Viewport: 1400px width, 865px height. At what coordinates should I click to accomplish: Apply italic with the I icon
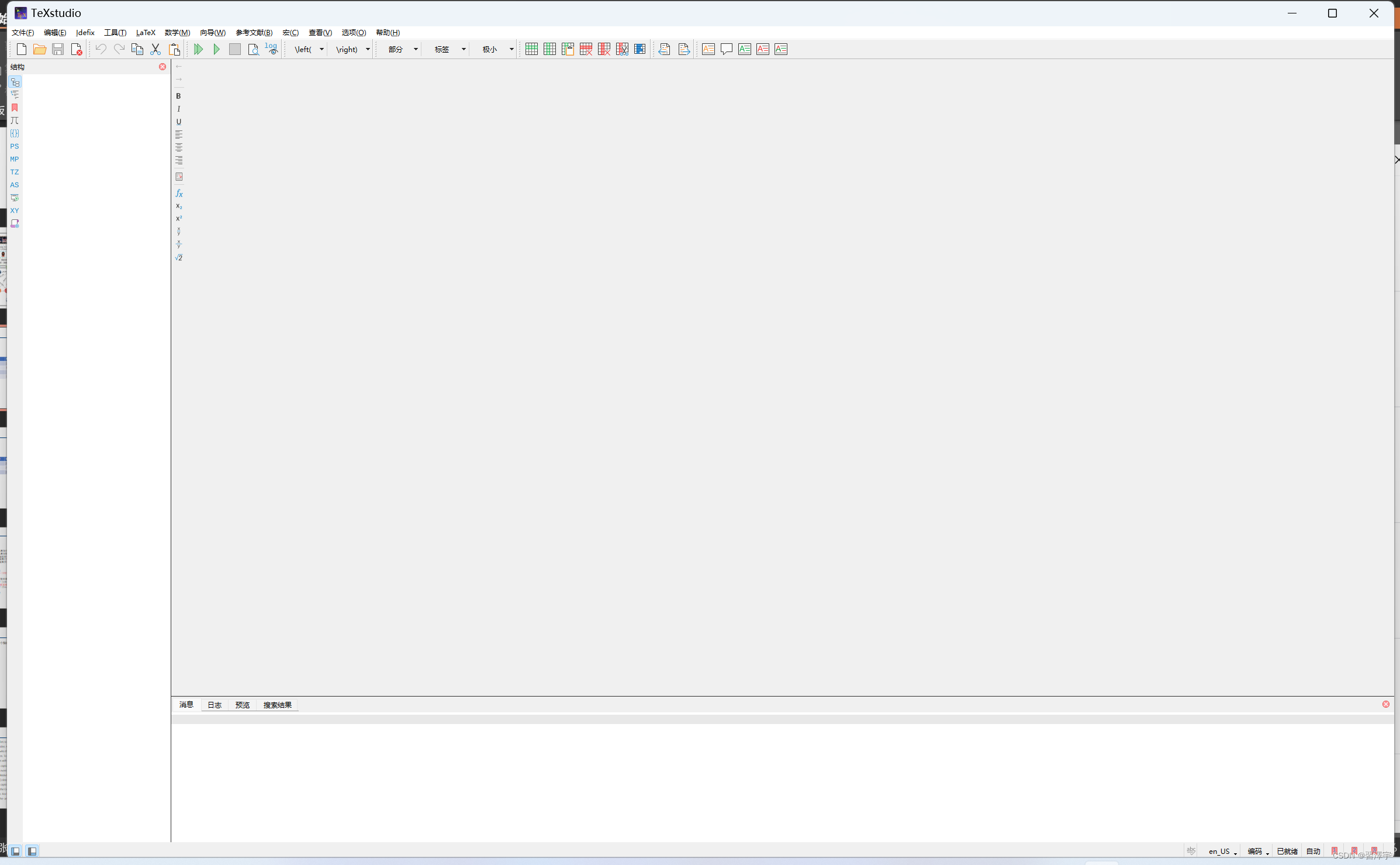[179, 109]
